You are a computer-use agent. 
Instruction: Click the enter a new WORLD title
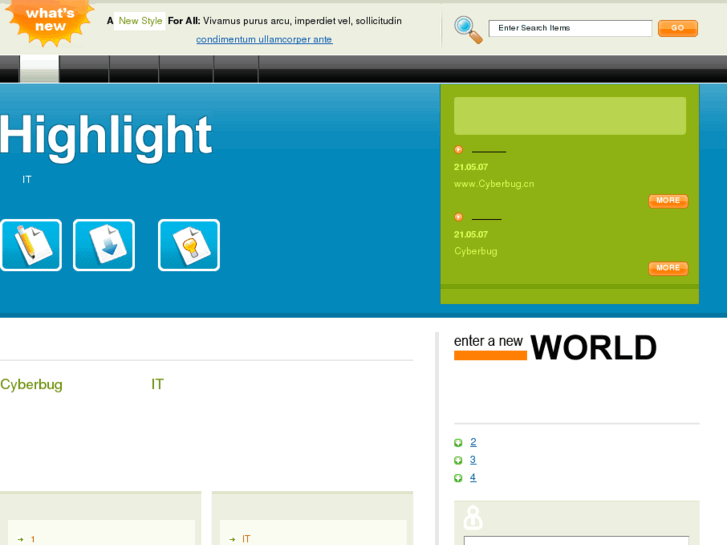555,347
